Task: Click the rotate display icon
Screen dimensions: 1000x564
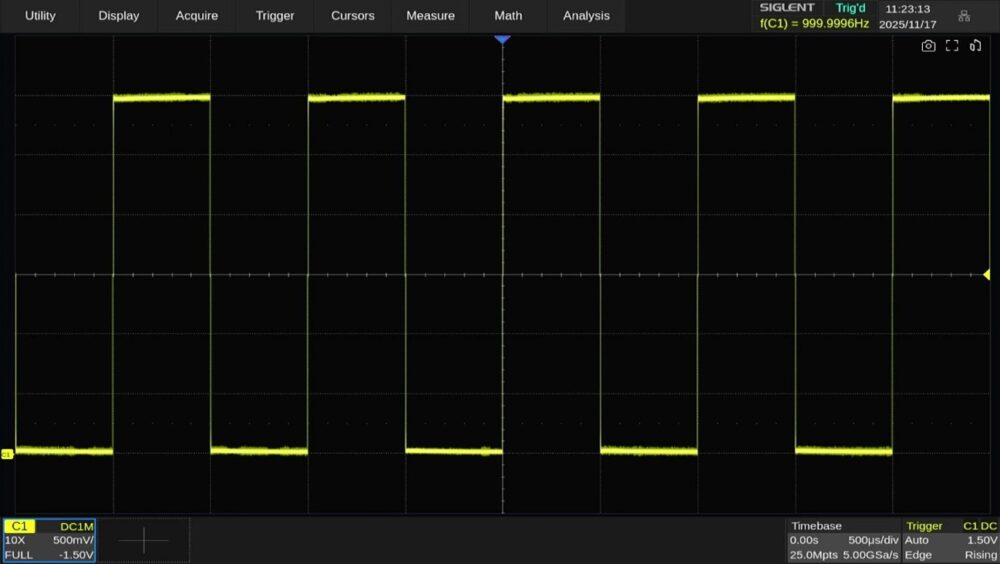Action: (976, 46)
